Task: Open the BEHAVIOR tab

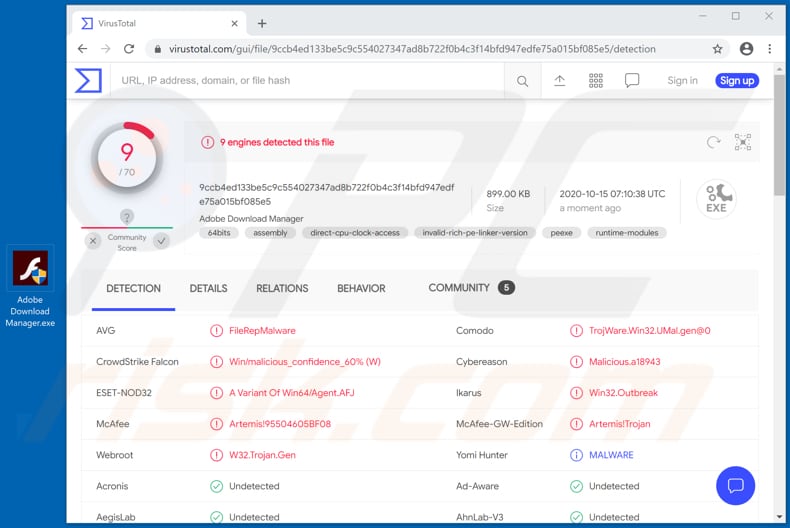Action: (x=361, y=289)
